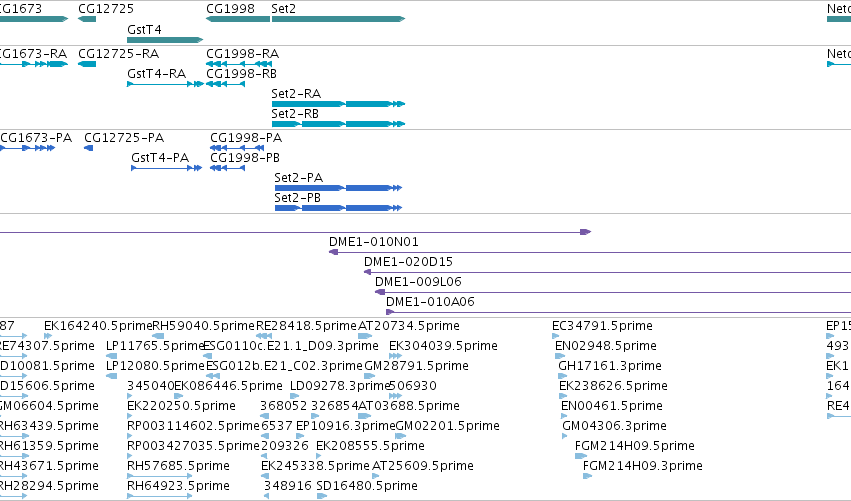This screenshot has width=851, height=501.
Task: Select the CG1998-PA coding segment glyph
Action: [x=237, y=148]
